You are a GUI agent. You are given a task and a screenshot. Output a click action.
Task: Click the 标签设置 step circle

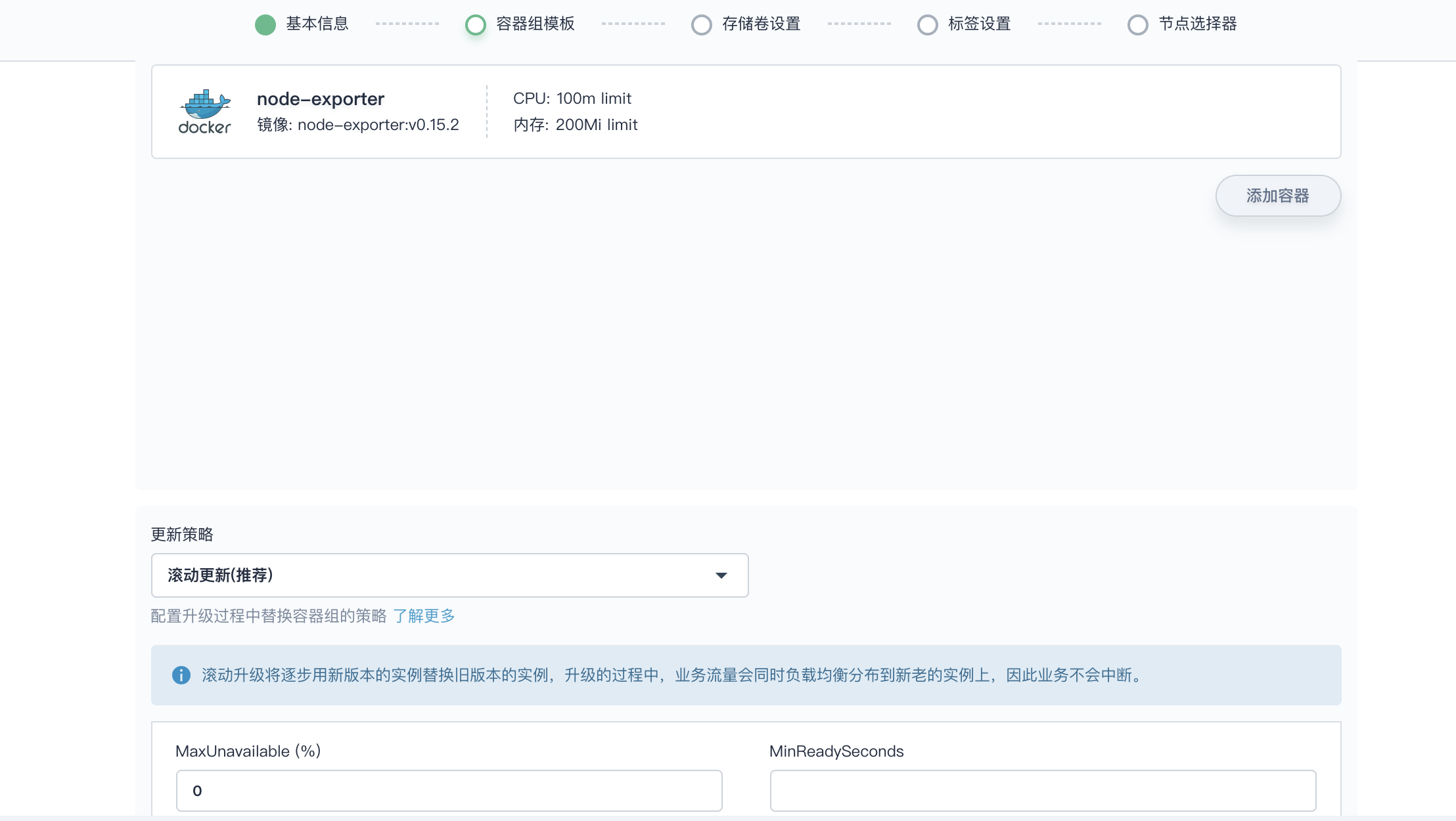[x=928, y=25]
